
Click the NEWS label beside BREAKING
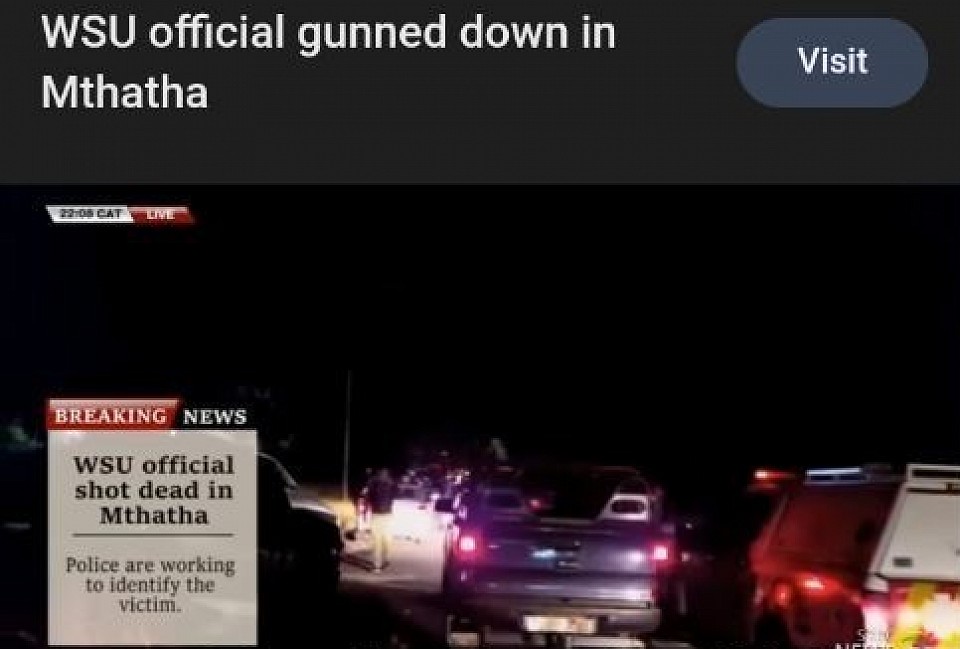[x=215, y=417]
